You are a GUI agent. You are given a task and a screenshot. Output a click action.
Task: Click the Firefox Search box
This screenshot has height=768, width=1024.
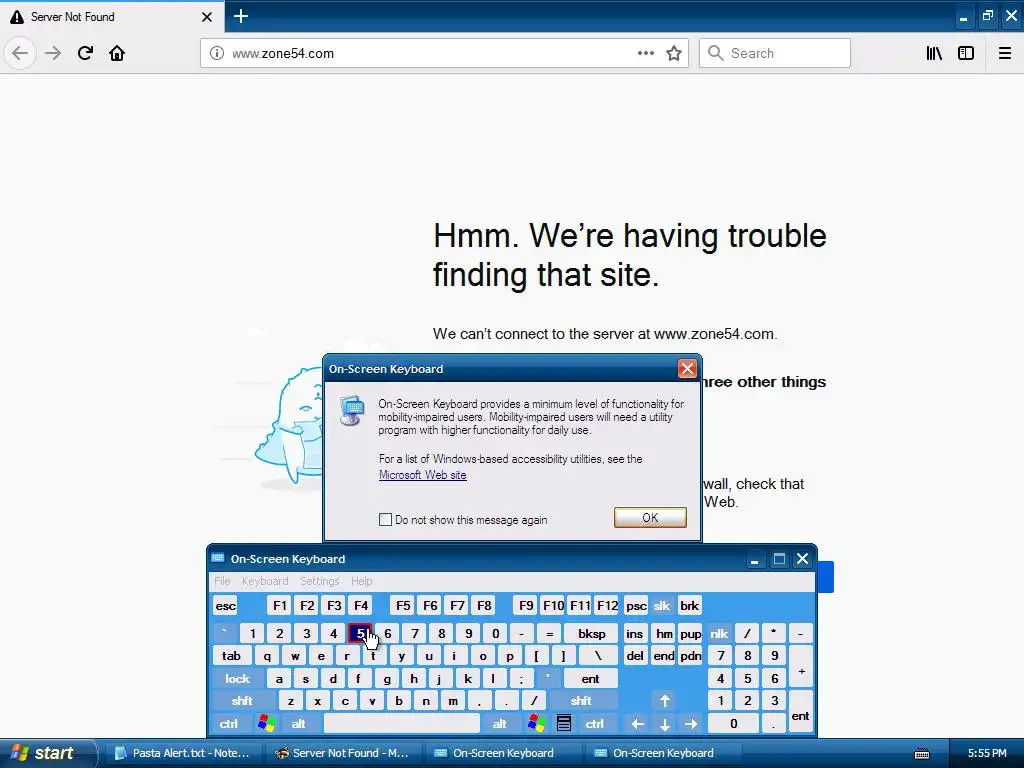coord(775,53)
